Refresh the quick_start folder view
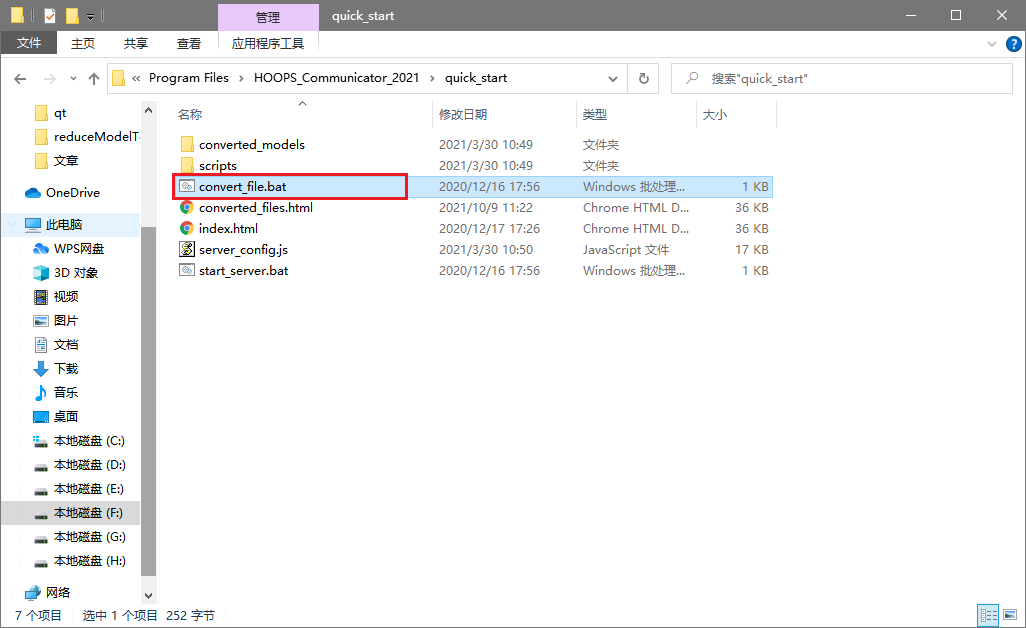 [x=644, y=78]
